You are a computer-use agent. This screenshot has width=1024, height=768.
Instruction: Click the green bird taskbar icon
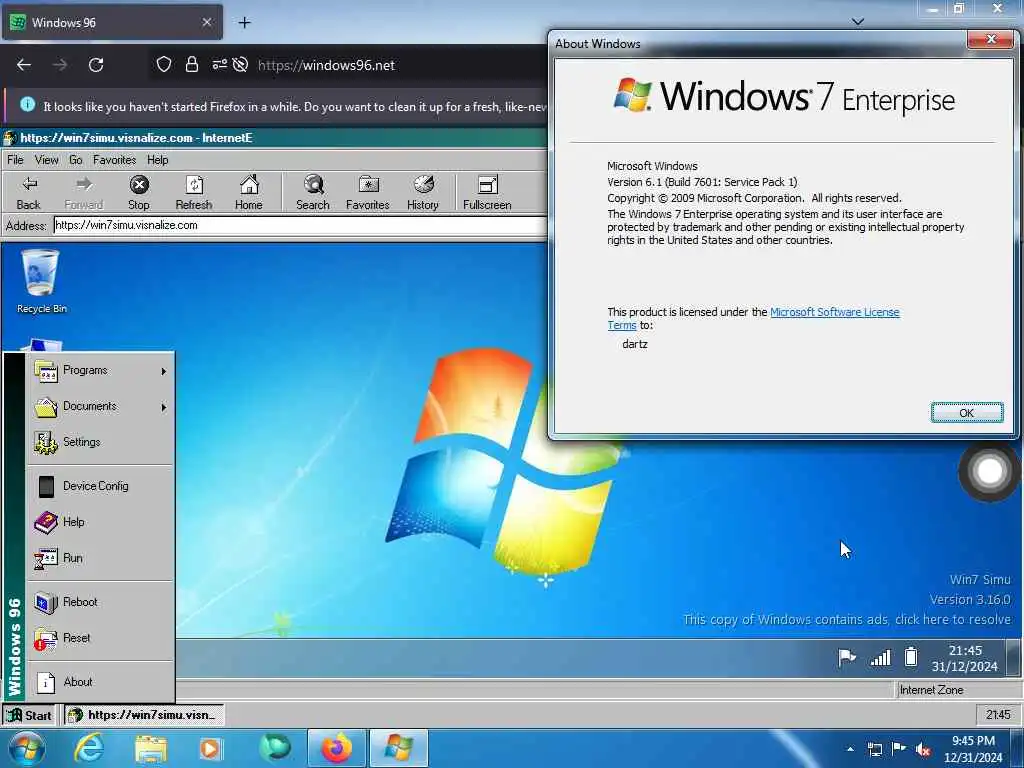(x=274, y=748)
